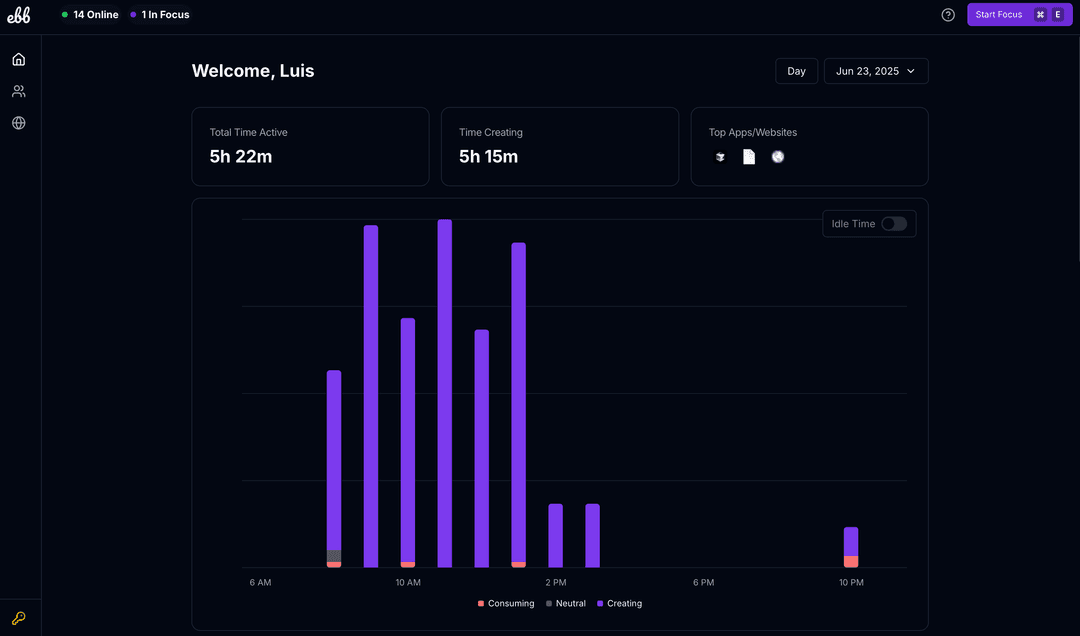Screen dimensions: 1080x636
Task: Click the 14 Online status badge
Action: click(x=90, y=15)
